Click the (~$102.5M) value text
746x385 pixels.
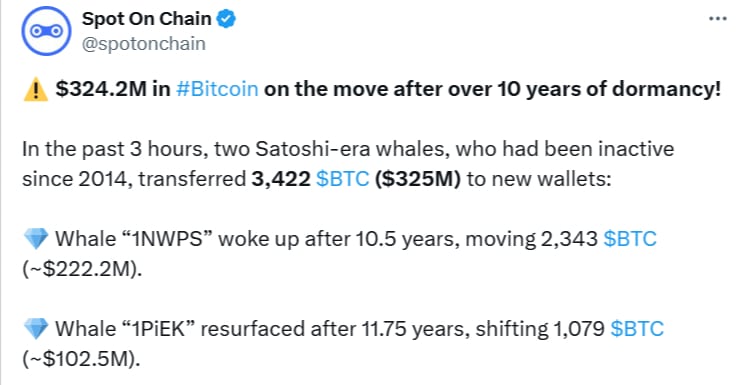pos(81,359)
